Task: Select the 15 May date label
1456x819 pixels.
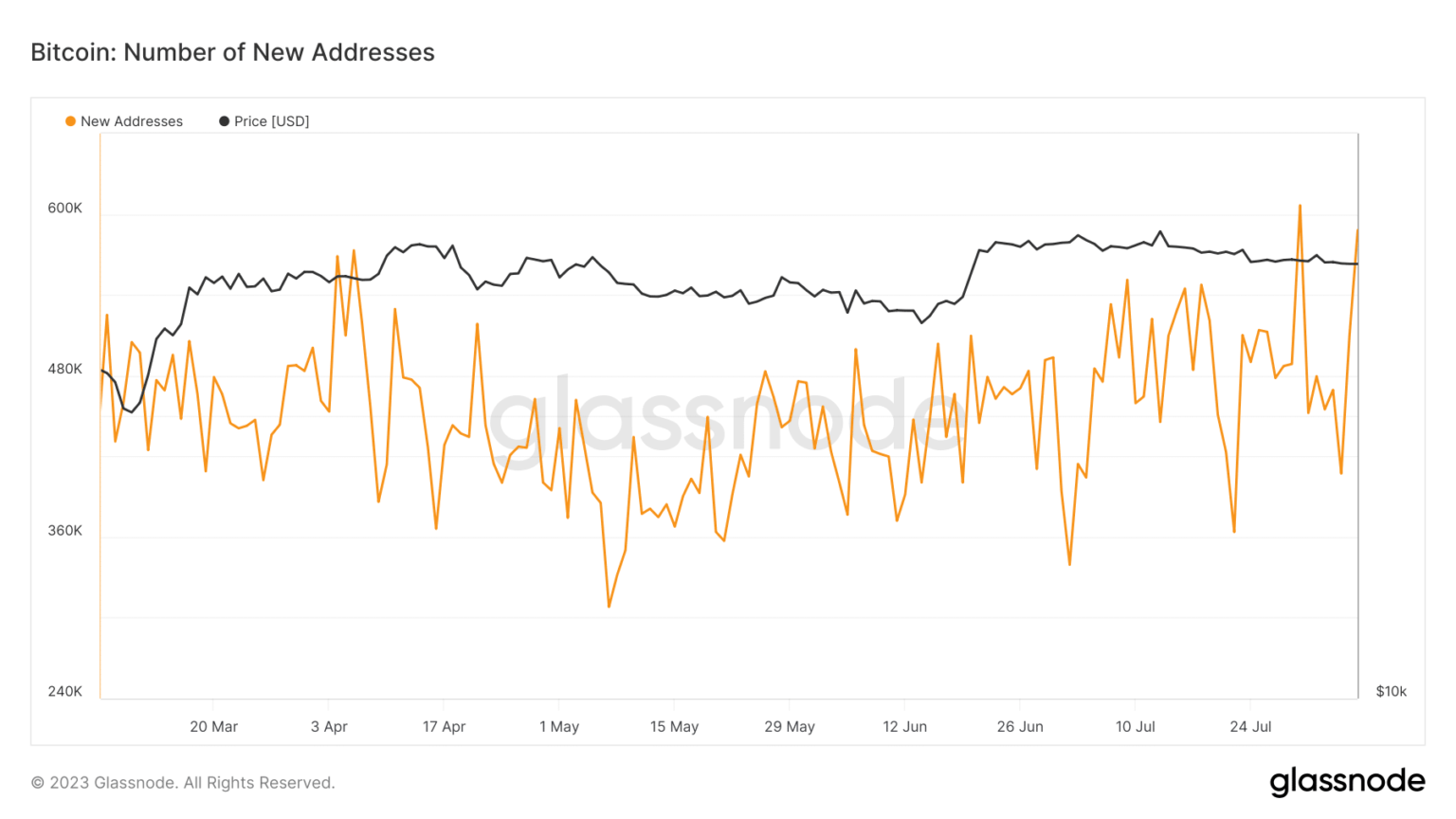Action: click(674, 726)
